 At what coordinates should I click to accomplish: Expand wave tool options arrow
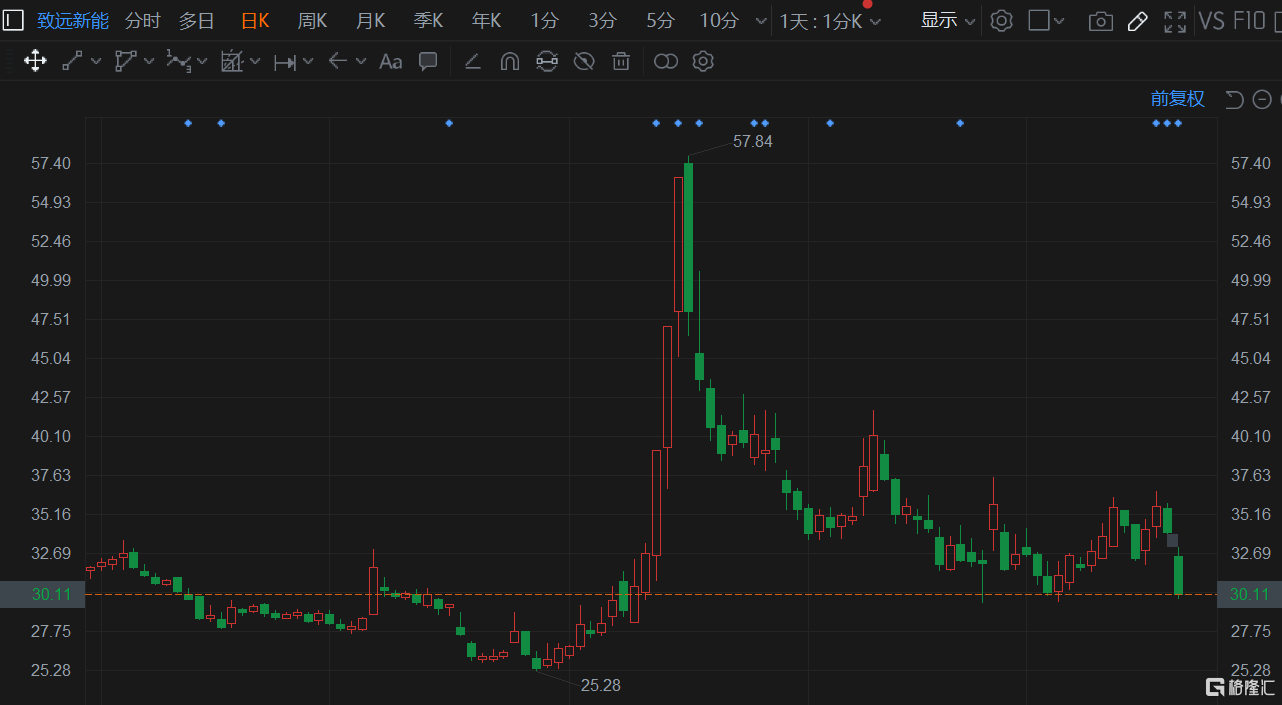point(202,62)
